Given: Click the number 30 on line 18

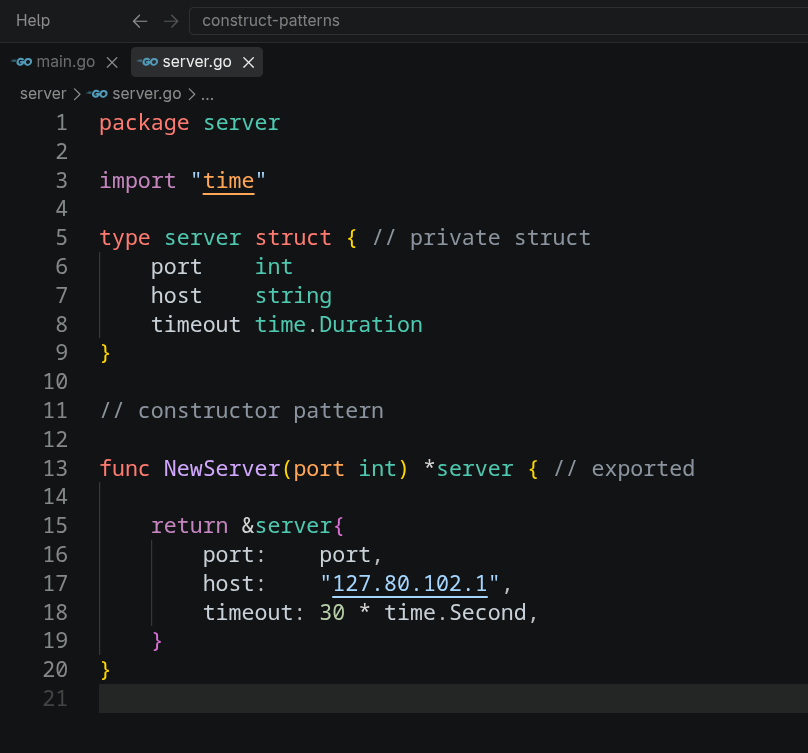Looking at the screenshot, I should click(332, 613).
